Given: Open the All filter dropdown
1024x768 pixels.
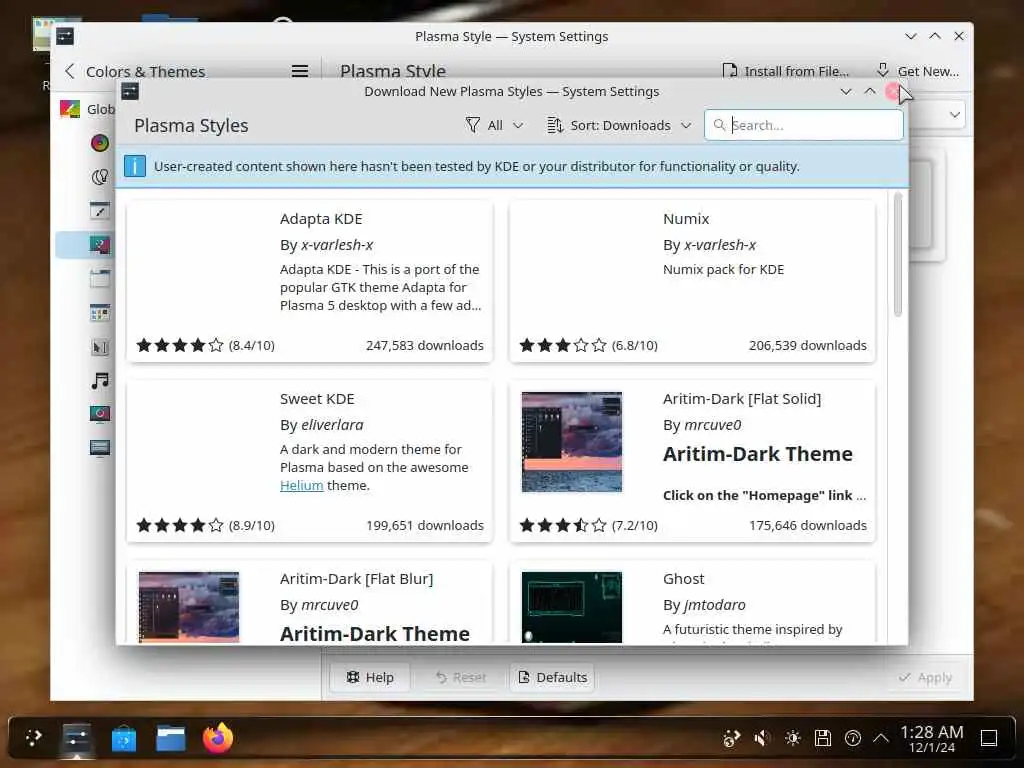Looking at the screenshot, I should click(x=495, y=125).
